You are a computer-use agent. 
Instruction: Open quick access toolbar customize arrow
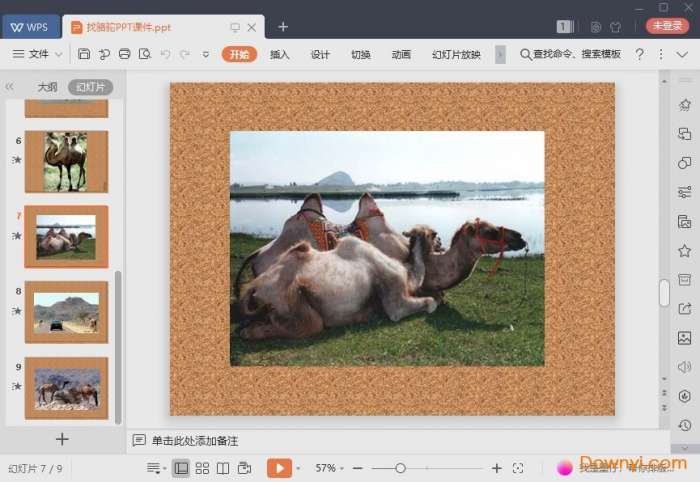coord(206,54)
